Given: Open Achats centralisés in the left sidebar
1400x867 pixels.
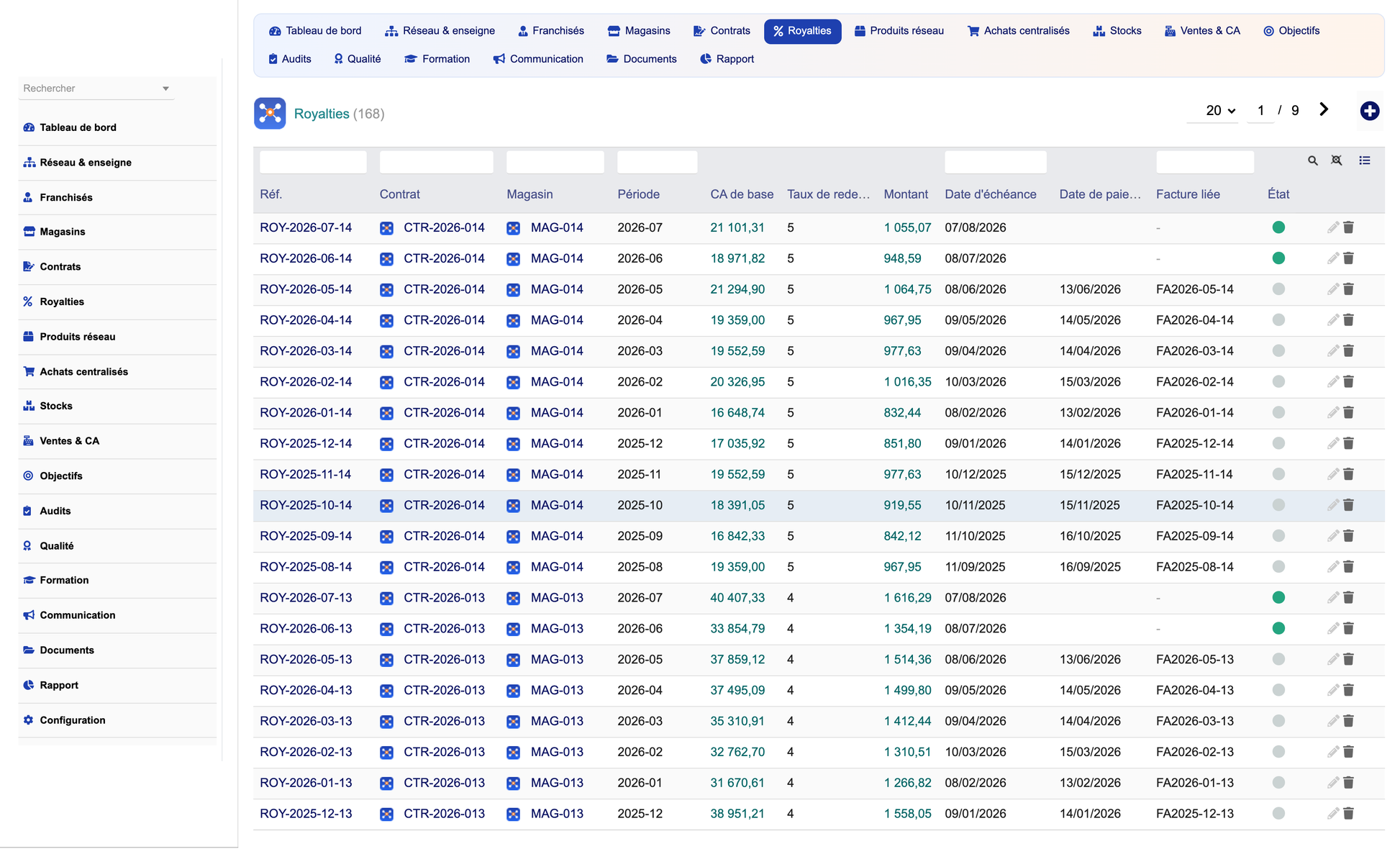Looking at the screenshot, I should pos(117,371).
